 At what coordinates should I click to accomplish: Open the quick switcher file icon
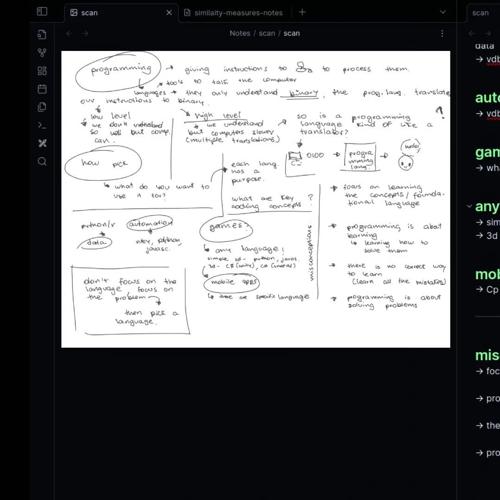tap(42, 34)
